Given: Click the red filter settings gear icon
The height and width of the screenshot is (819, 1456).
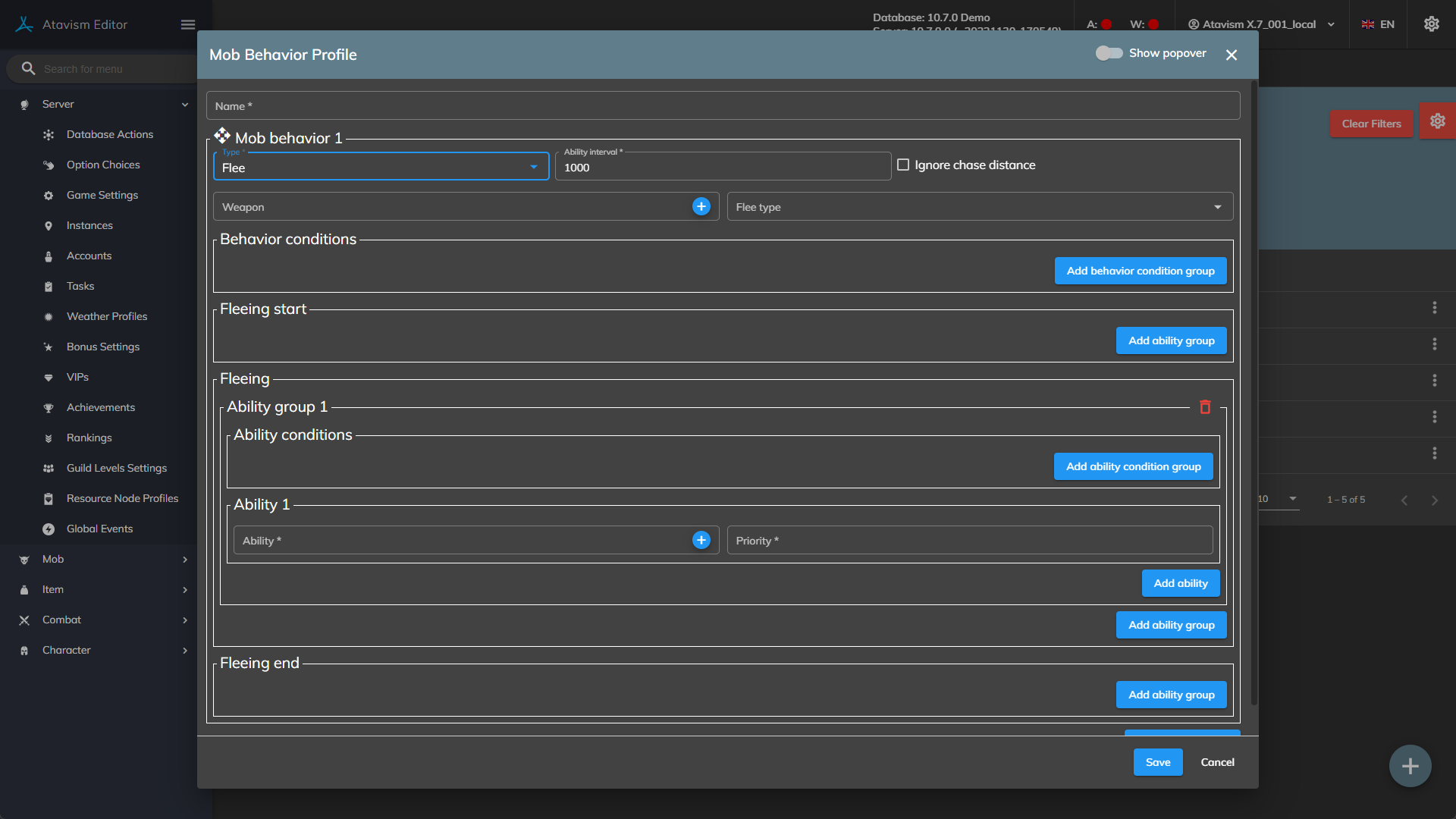Looking at the screenshot, I should [1437, 121].
